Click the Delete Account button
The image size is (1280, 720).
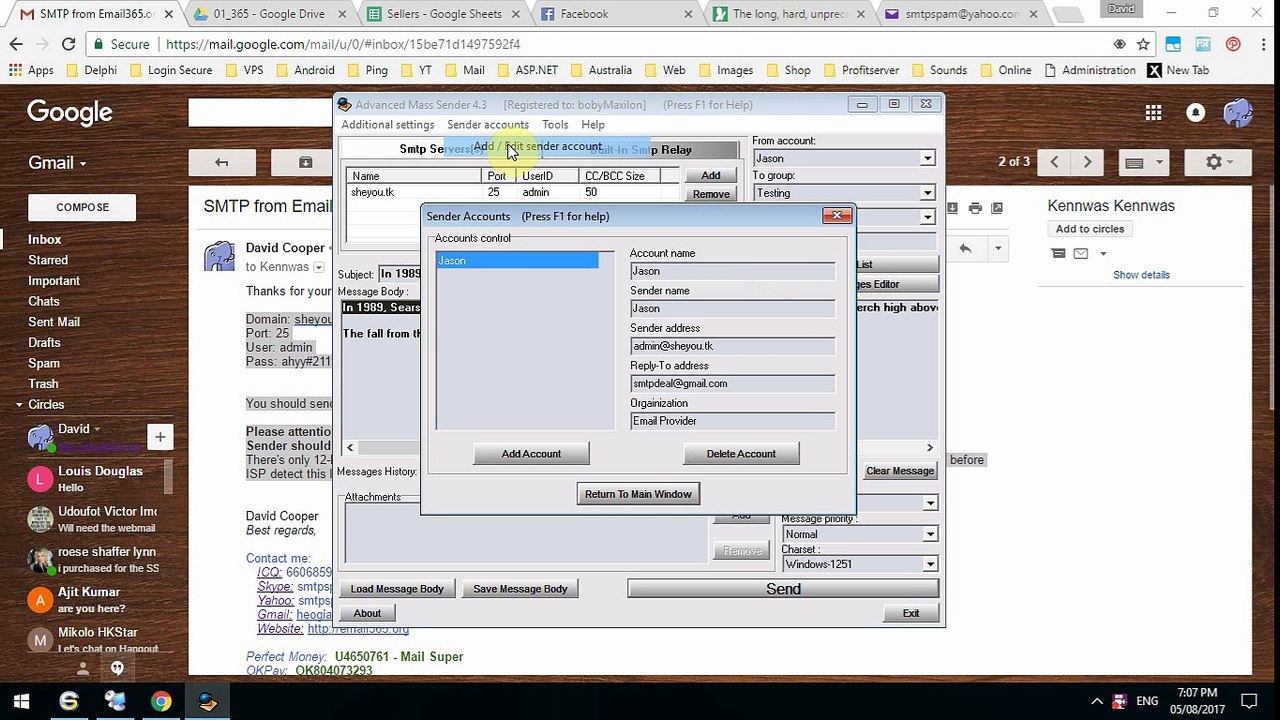point(741,454)
